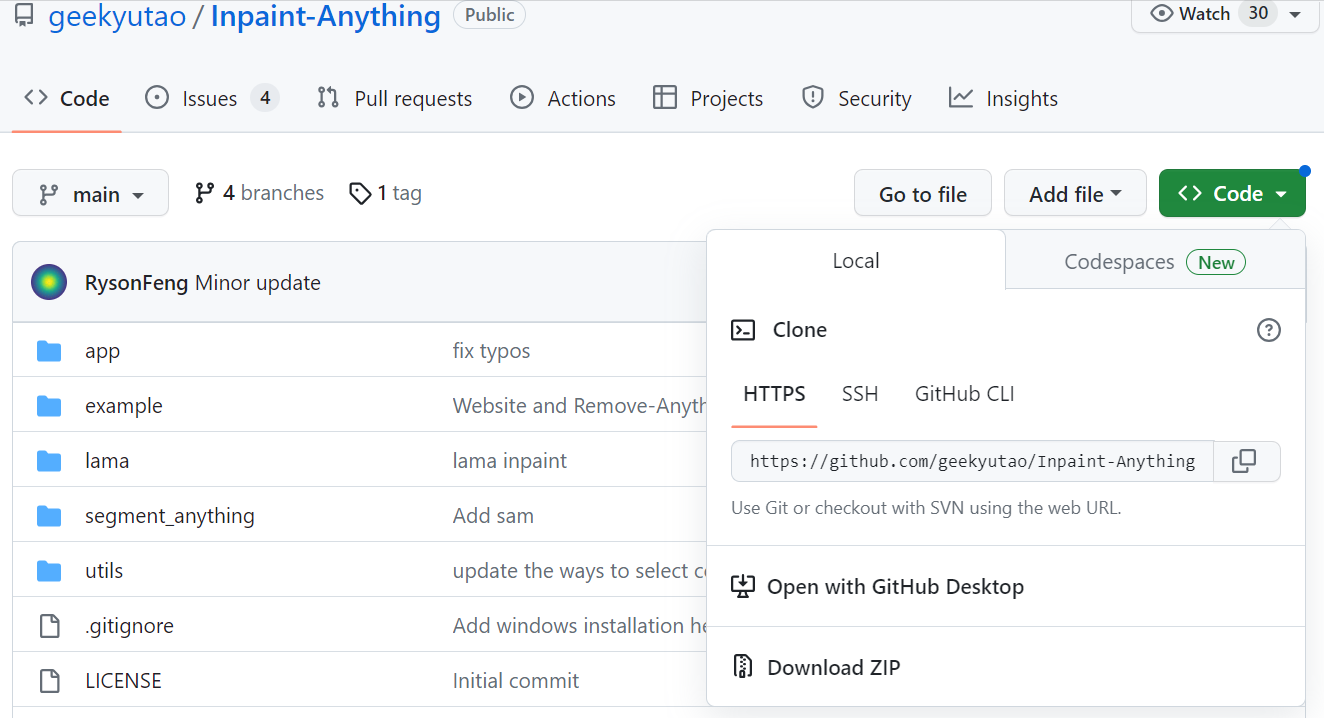Open the 'lama inpaint' commit message
The image size is (1324, 718).
coord(510,461)
